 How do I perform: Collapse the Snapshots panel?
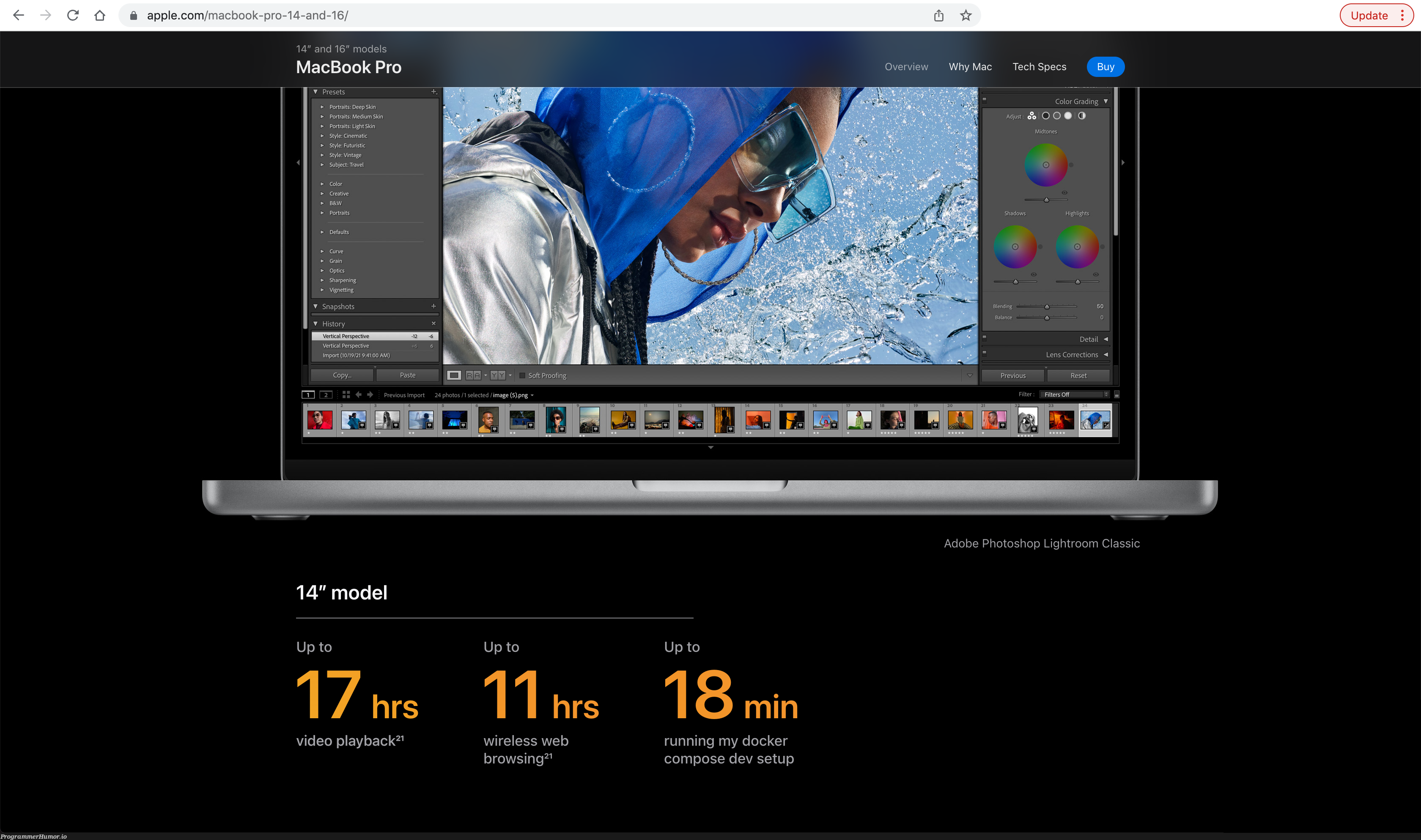(x=315, y=306)
